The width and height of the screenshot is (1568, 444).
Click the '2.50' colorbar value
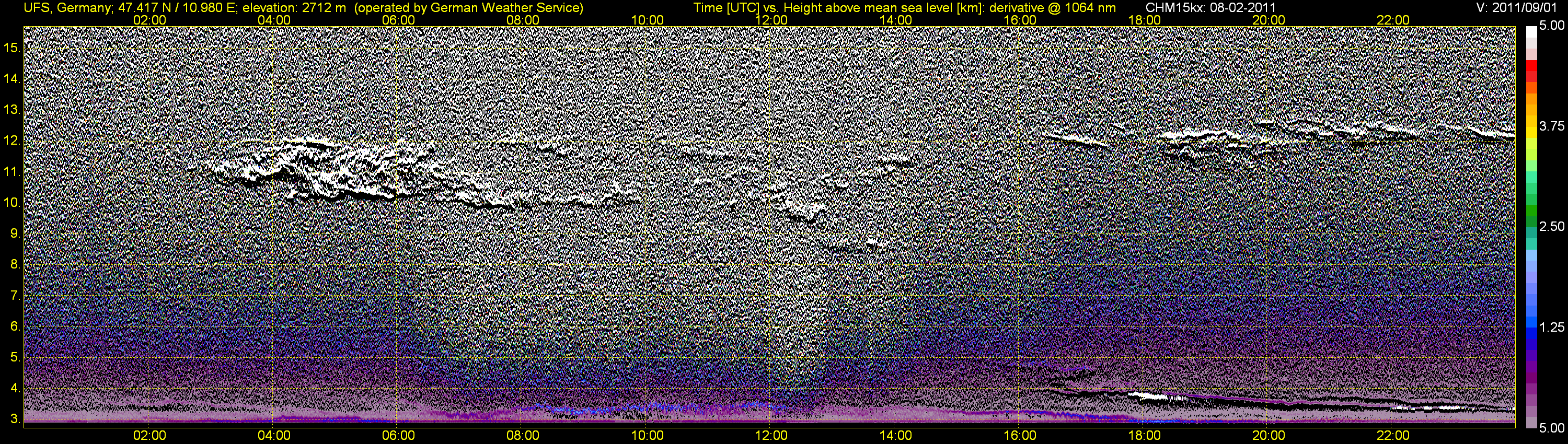[x=1552, y=226]
